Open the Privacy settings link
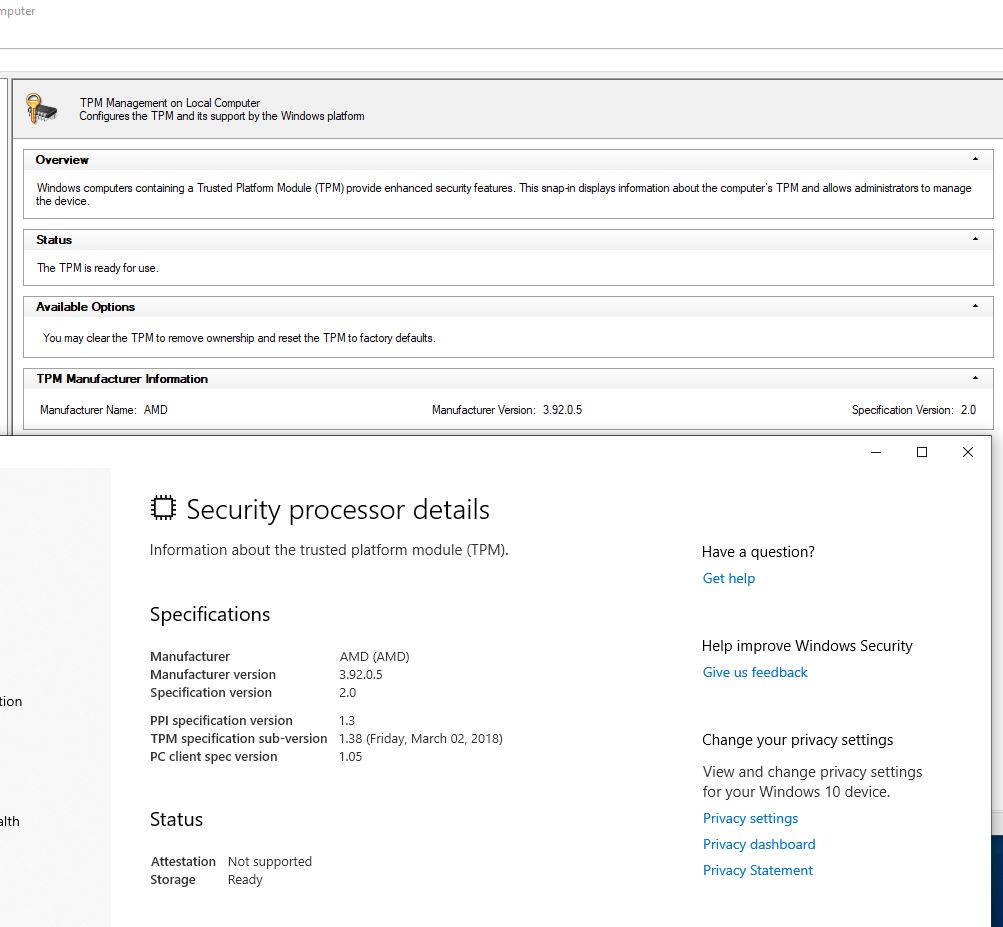The width and height of the screenshot is (1003, 927). 750,818
